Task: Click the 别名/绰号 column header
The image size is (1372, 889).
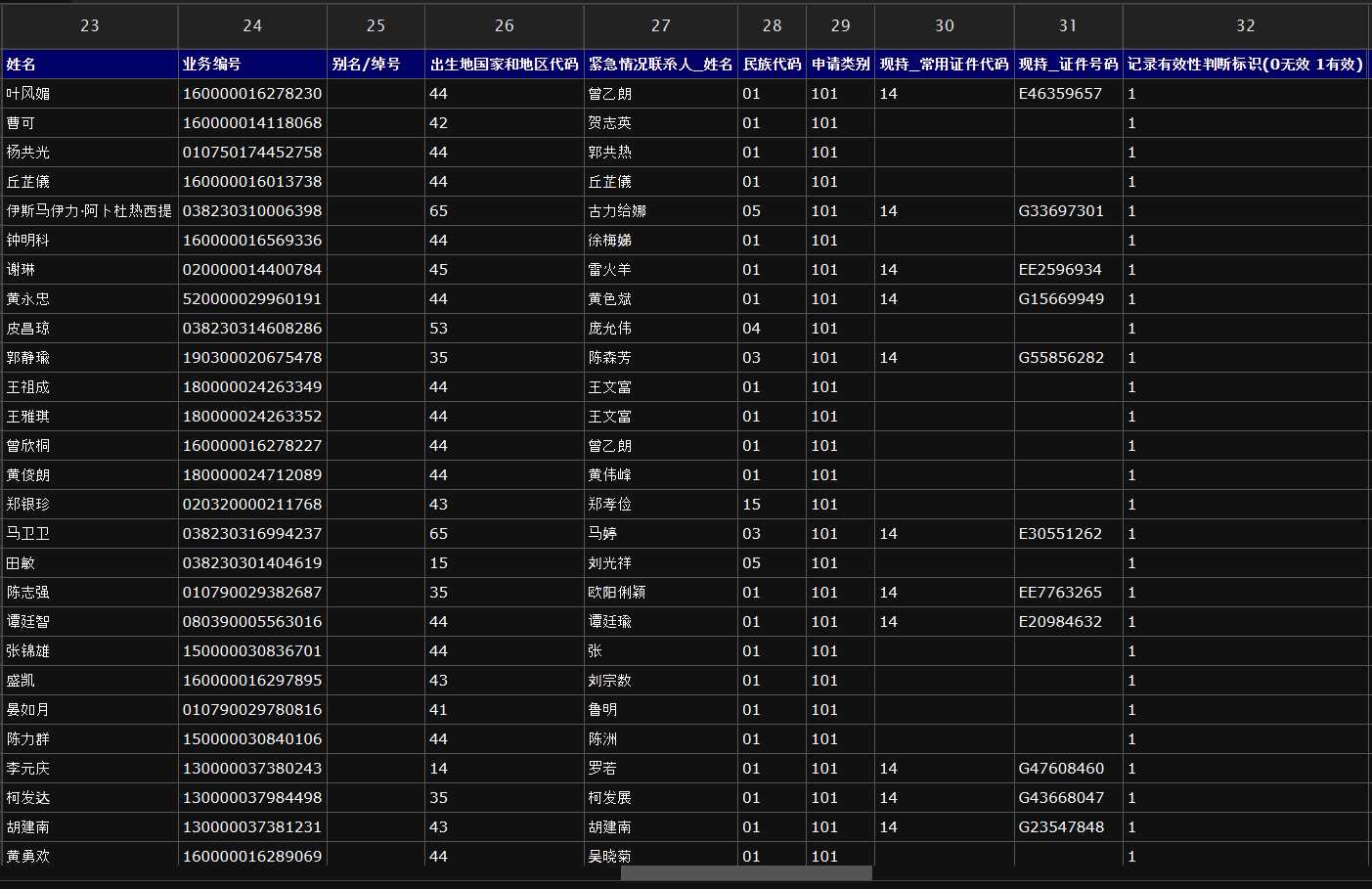Action: (376, 64)
